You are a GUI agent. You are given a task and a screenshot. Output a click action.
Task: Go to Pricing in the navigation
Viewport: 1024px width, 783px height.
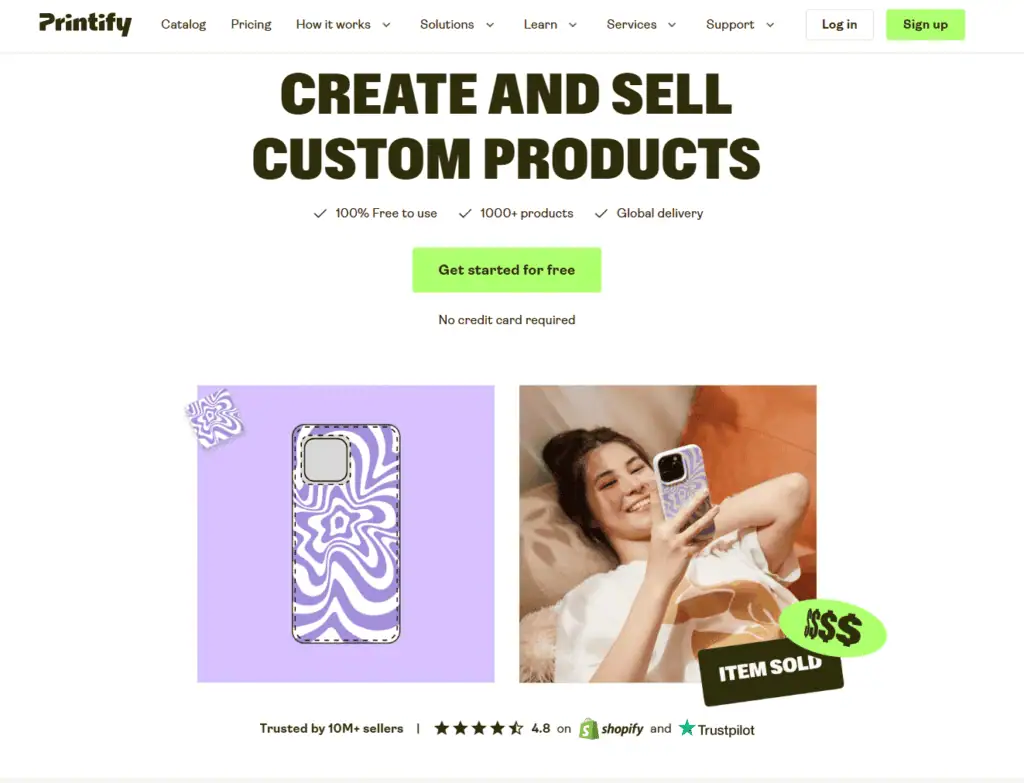point(251,25)
